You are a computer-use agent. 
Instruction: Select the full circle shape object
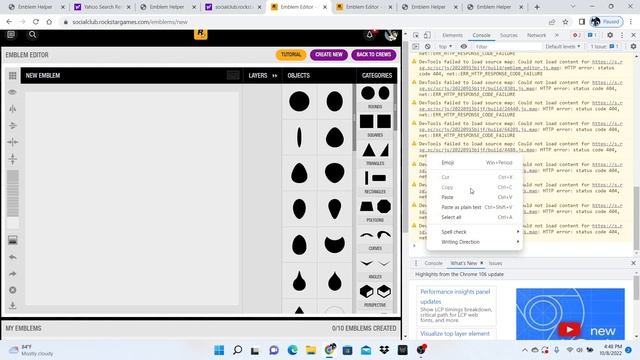[299, 102]
